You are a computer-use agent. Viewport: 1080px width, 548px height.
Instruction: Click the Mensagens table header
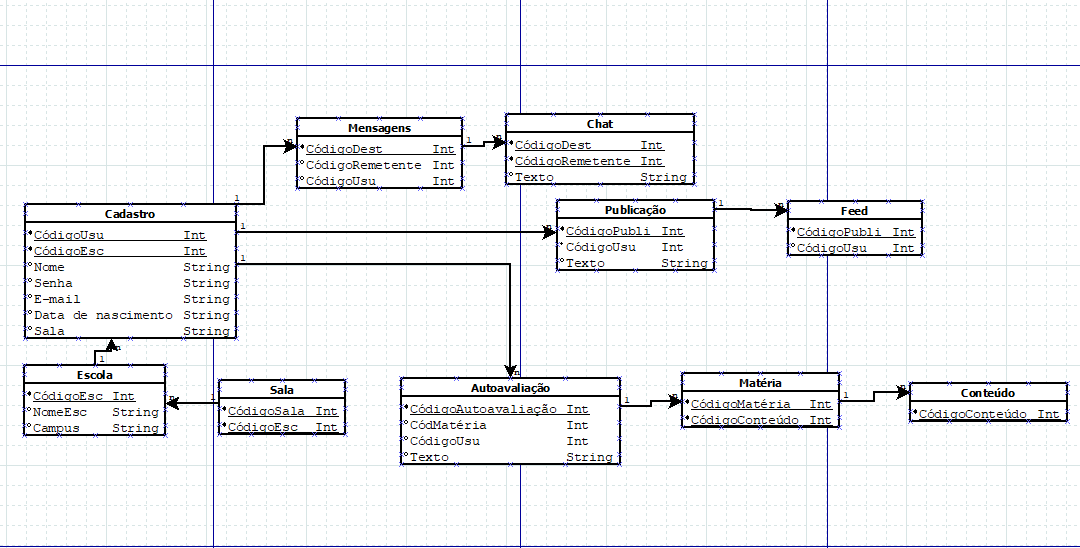379,128
